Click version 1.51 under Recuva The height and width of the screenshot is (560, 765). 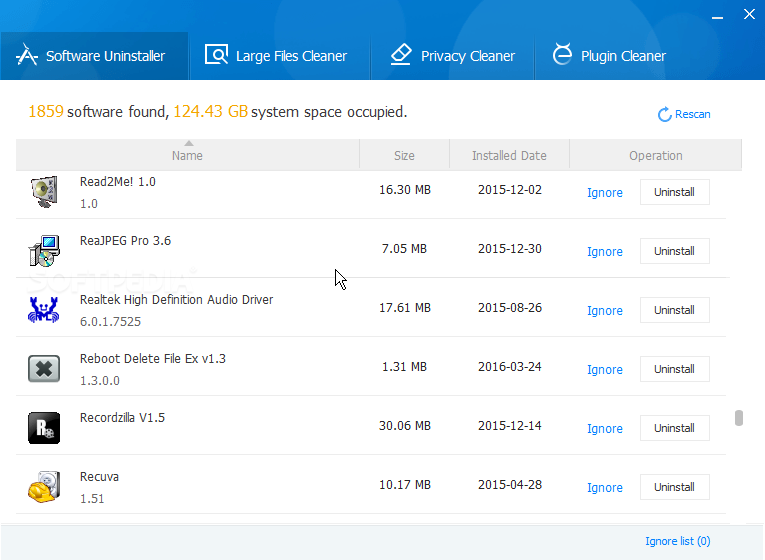pyautogui.click(x=92, y=499)
